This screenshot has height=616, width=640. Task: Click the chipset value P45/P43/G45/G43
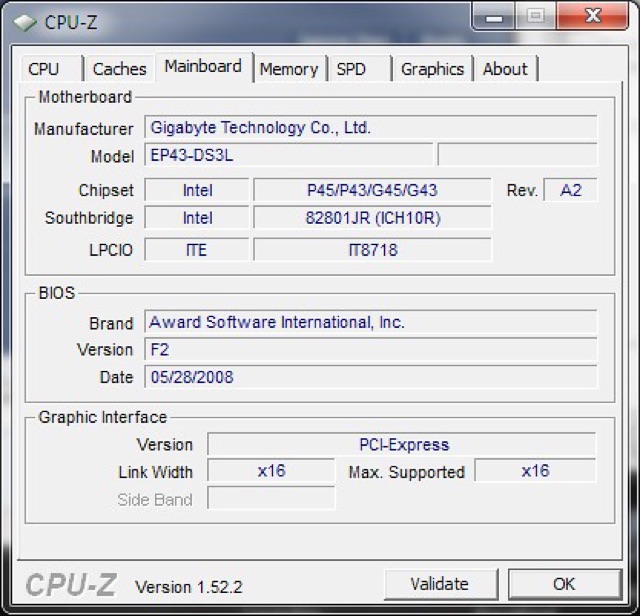372,190
